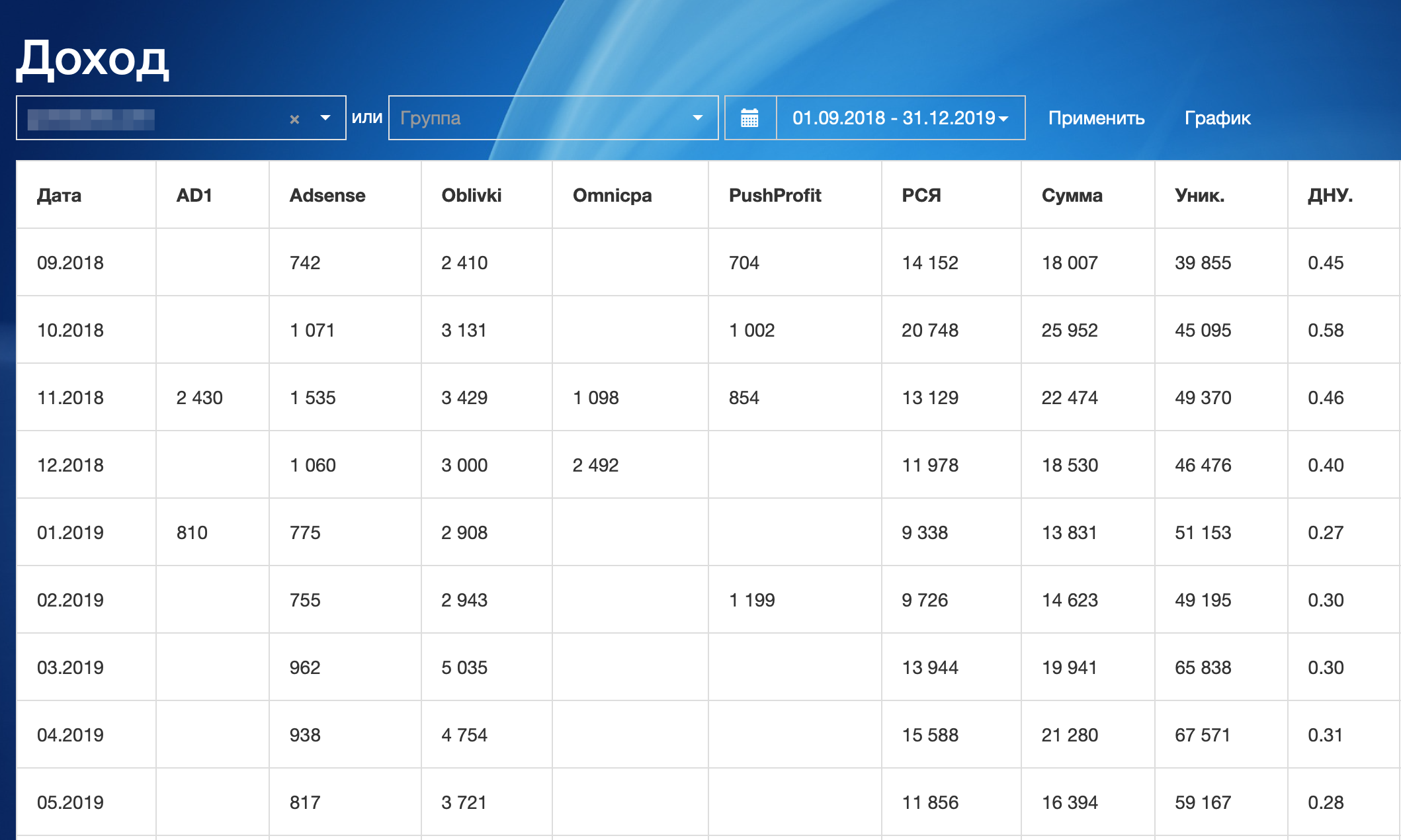Click the PushProfit column header
The height and width of the screenshot is (840, 1401).
pos(775,196)
